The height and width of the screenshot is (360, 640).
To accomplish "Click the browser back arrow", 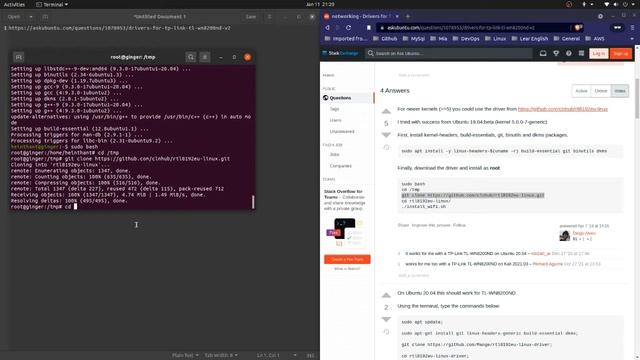I will coord(327,28).
